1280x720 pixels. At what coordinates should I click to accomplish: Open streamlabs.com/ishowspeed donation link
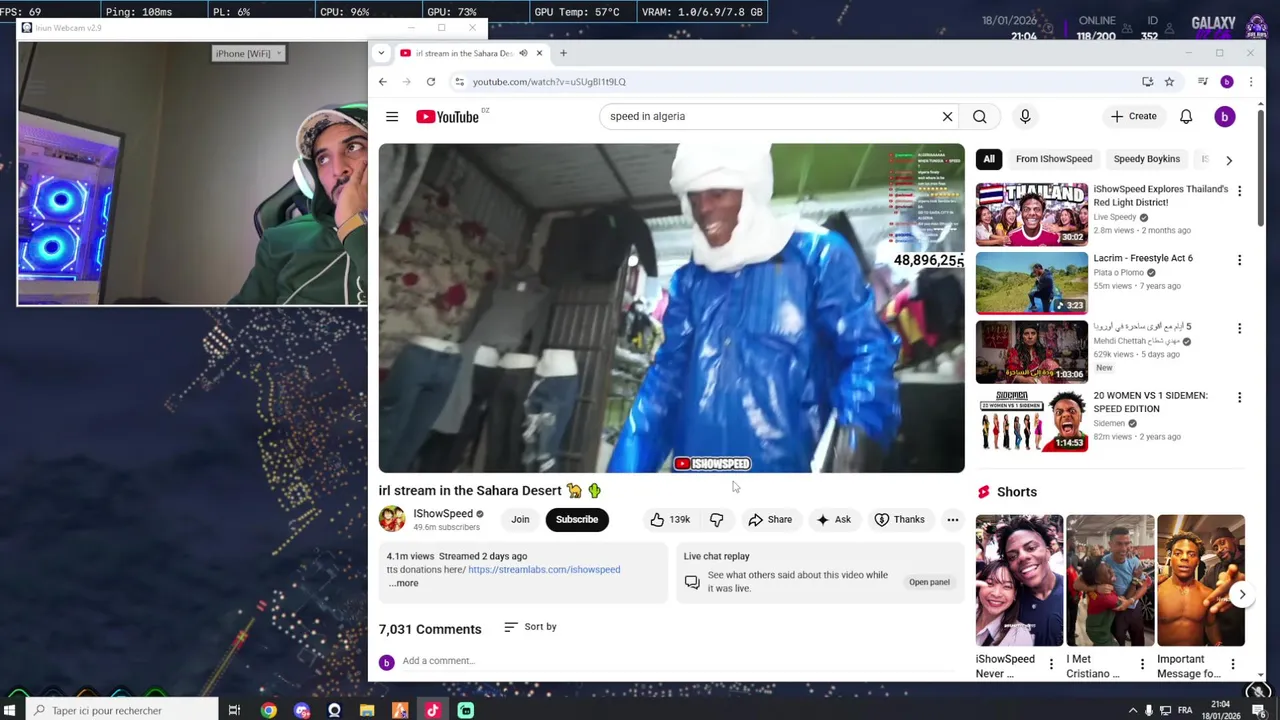544,570
